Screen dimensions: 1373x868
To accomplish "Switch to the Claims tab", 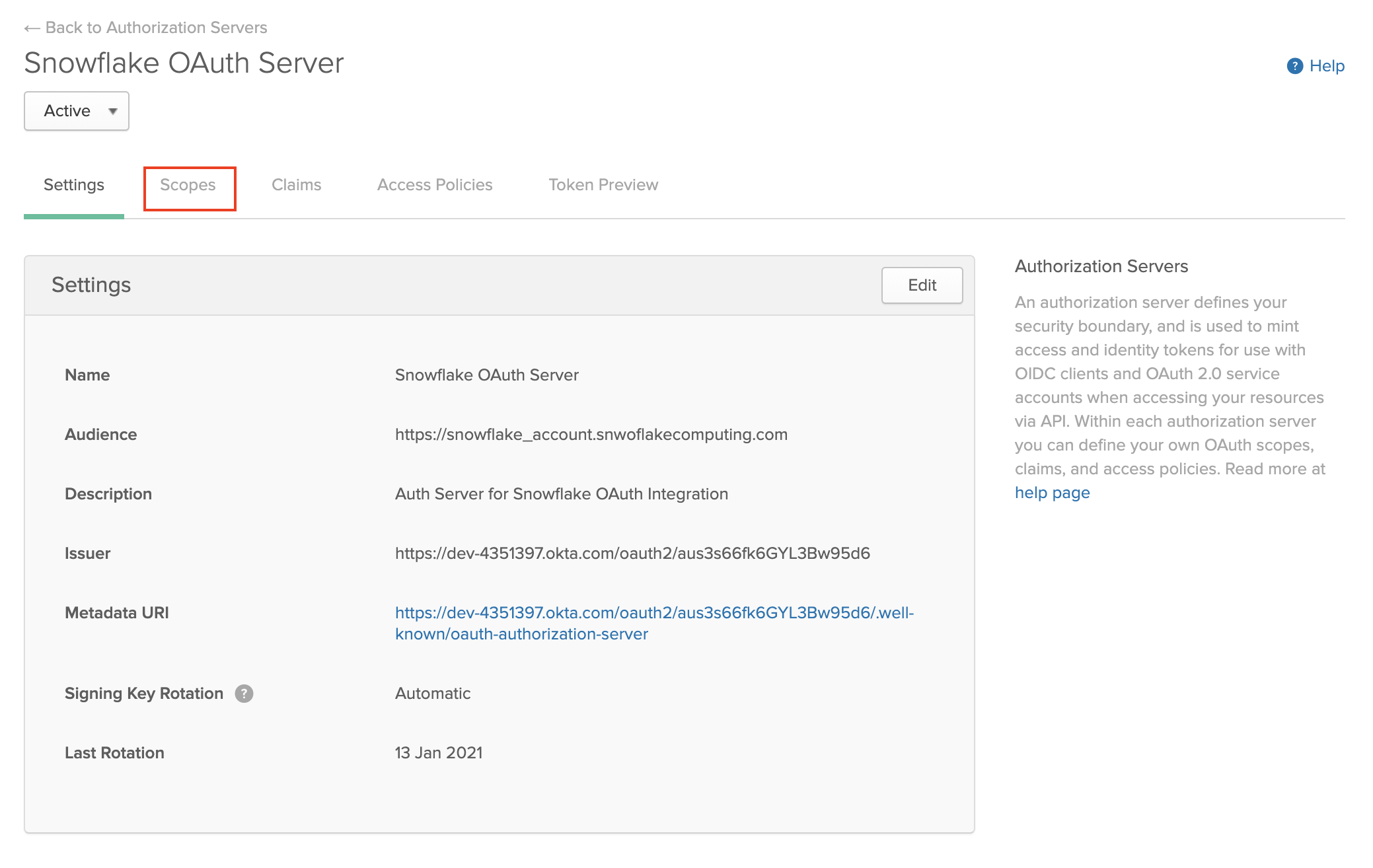I will (x=296, y=185).
